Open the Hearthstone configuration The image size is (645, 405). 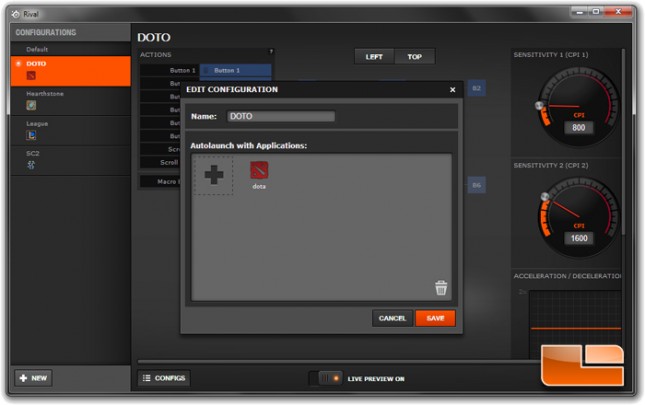pos(71,101)
